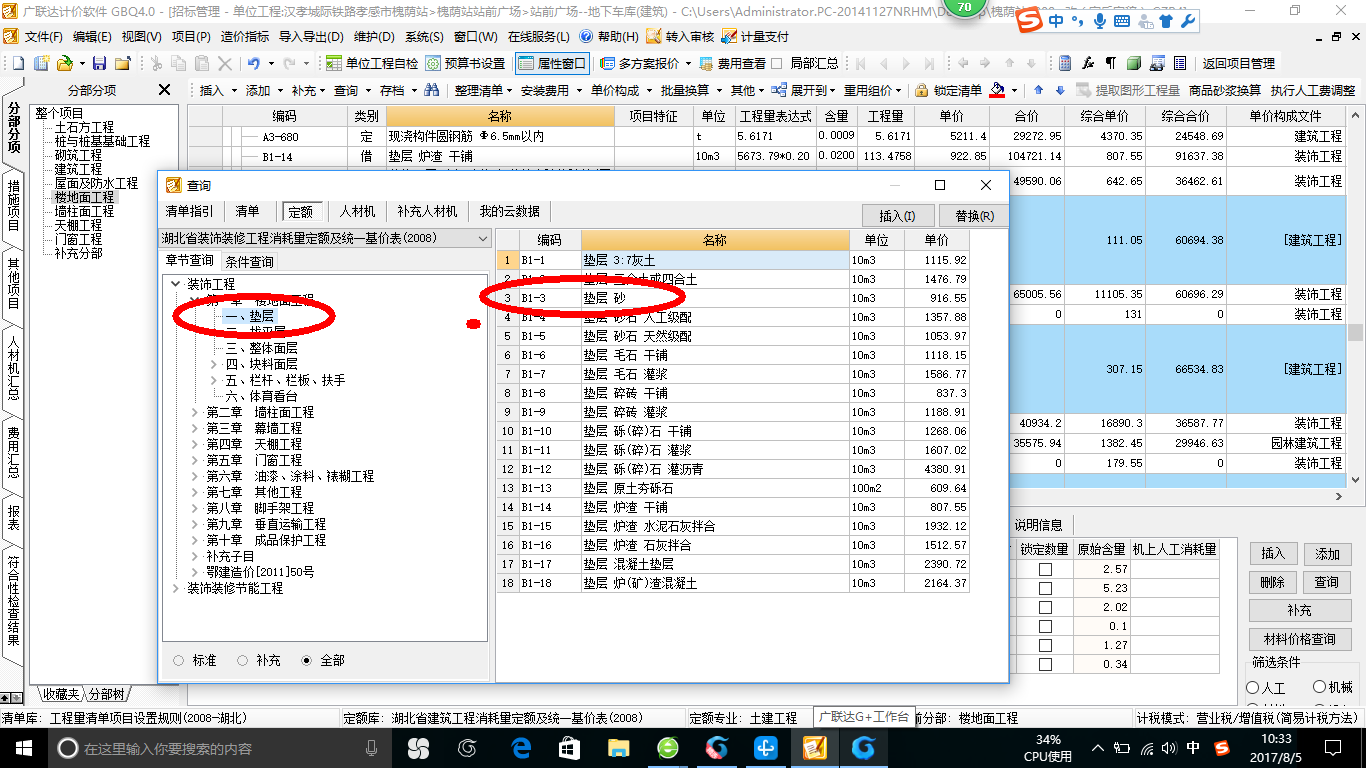This screenshot has height=768, width=1366.
Task: Close the 分部分项 side panel with X
Action: pos(165,90)
